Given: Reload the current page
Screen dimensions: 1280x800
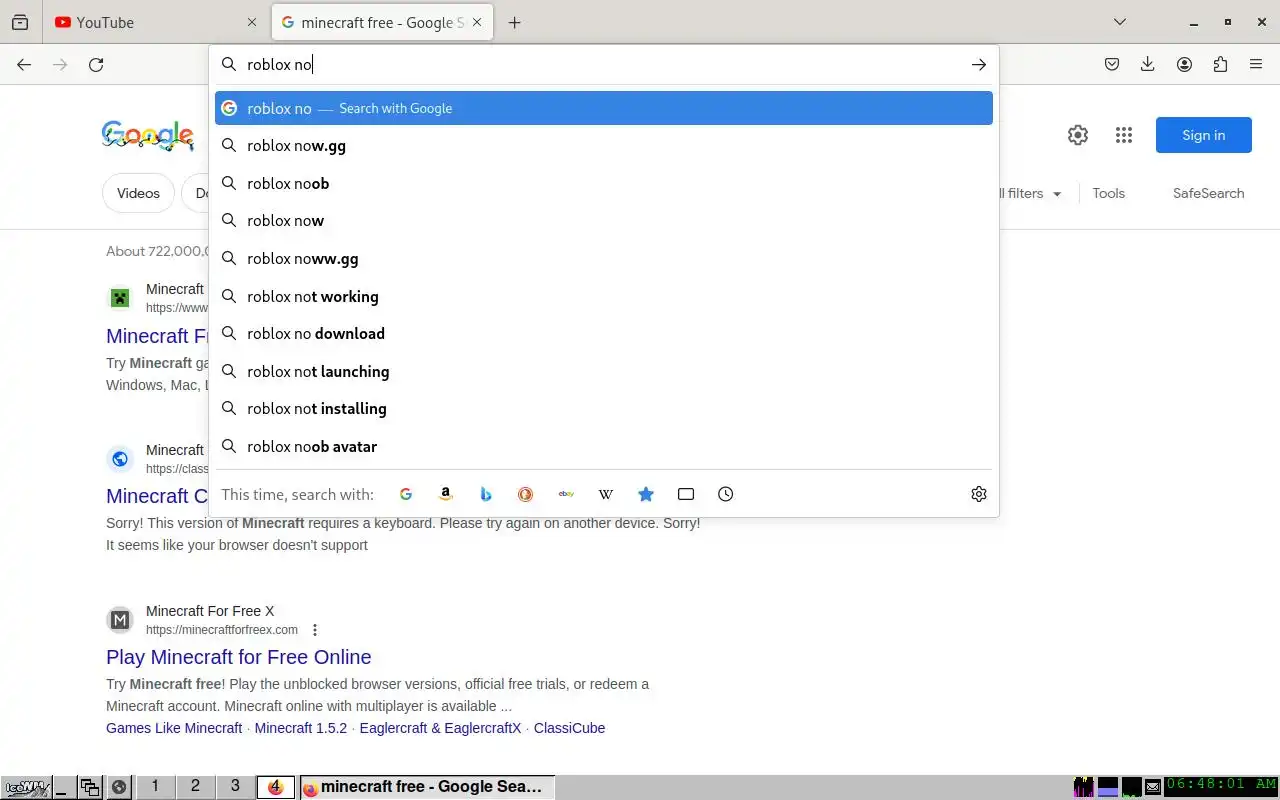Looking at the screenshot, I should point(96,64).
